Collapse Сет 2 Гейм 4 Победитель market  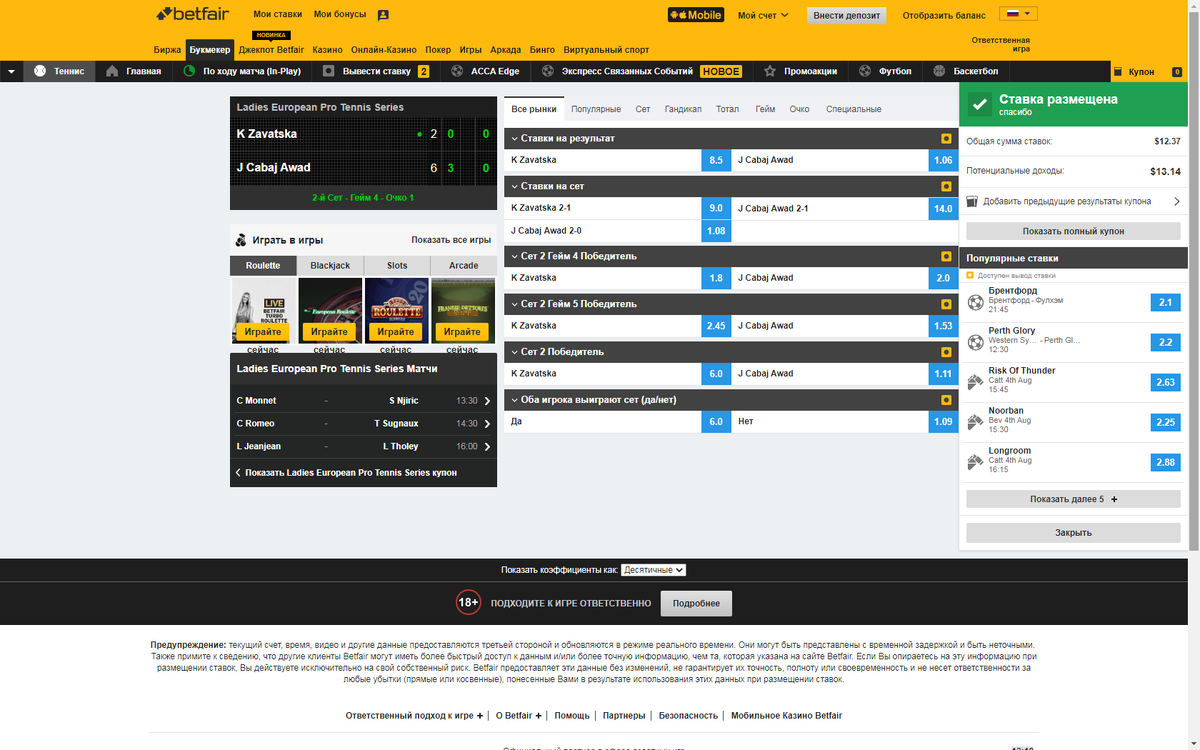514,256
